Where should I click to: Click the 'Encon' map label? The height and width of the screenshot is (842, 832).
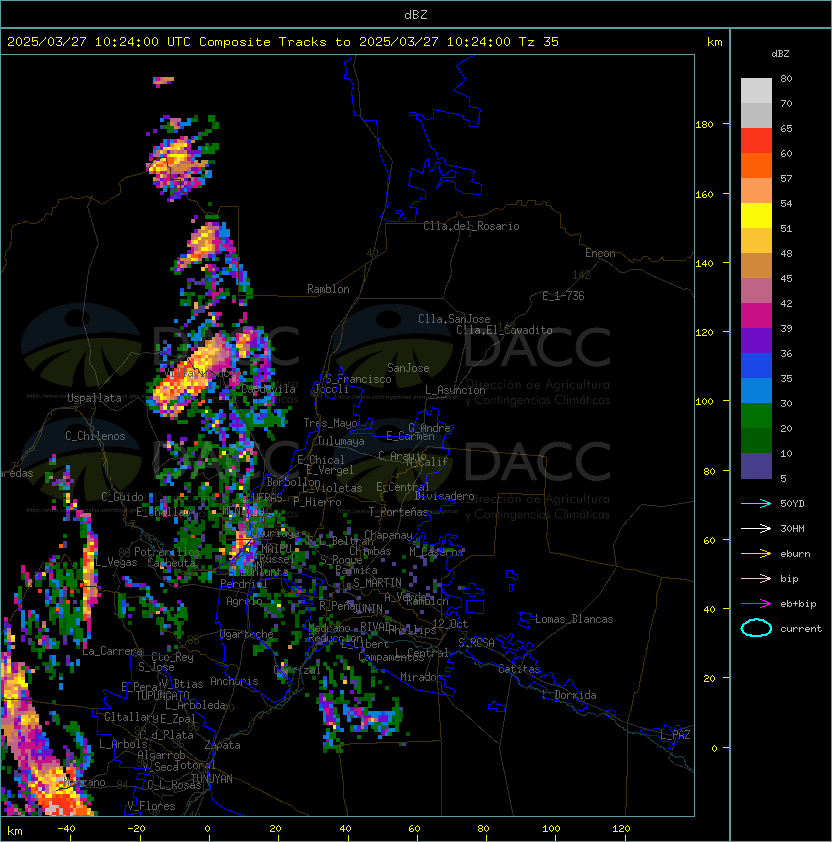pos(600,253)
